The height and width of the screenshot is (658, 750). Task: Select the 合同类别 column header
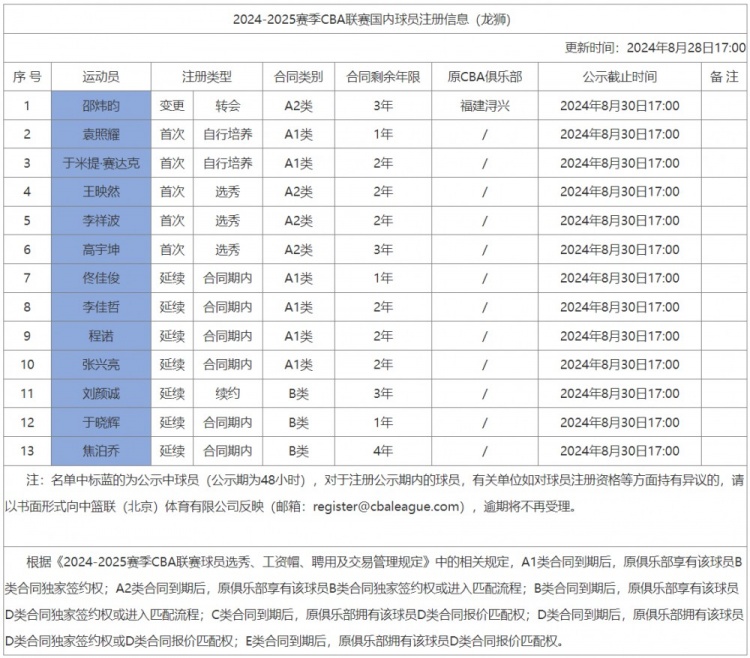coord(298,77)
